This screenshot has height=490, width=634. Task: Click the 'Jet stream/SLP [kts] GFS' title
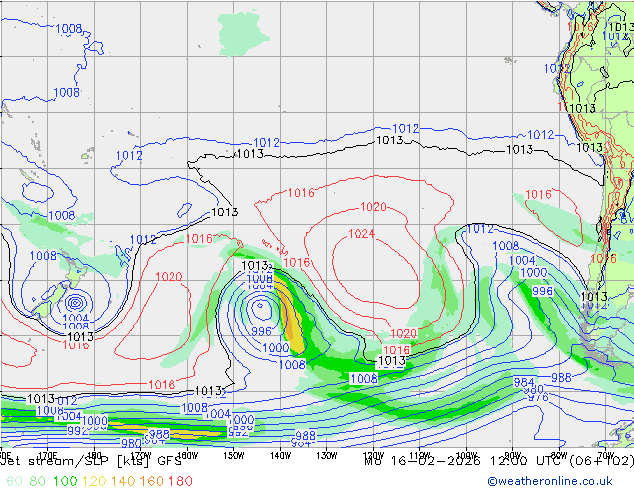91,461
